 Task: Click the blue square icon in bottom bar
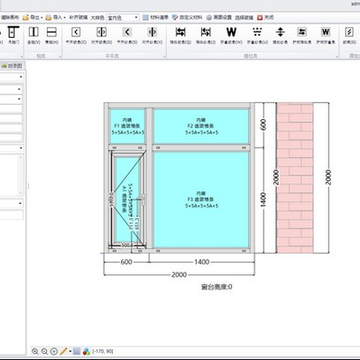pos(77,351)
